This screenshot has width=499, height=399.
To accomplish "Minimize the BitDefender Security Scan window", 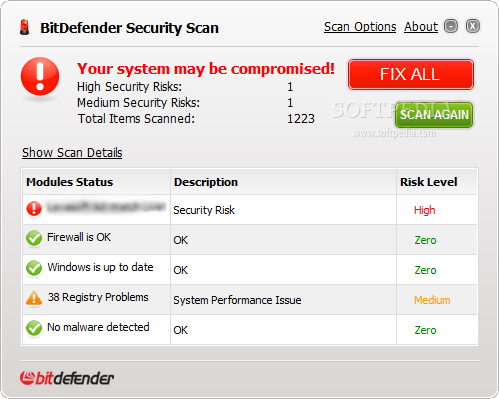I will point(451,26).
